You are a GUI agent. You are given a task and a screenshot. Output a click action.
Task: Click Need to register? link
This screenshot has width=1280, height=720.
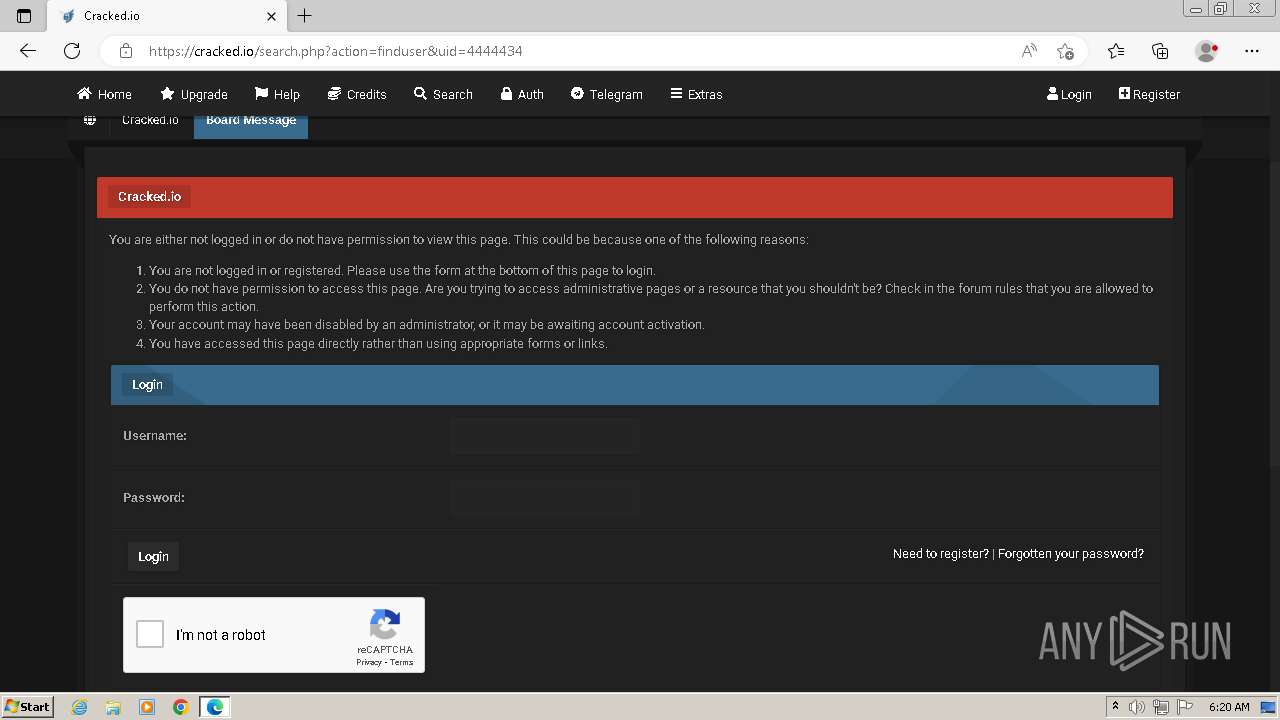(940, 553)
